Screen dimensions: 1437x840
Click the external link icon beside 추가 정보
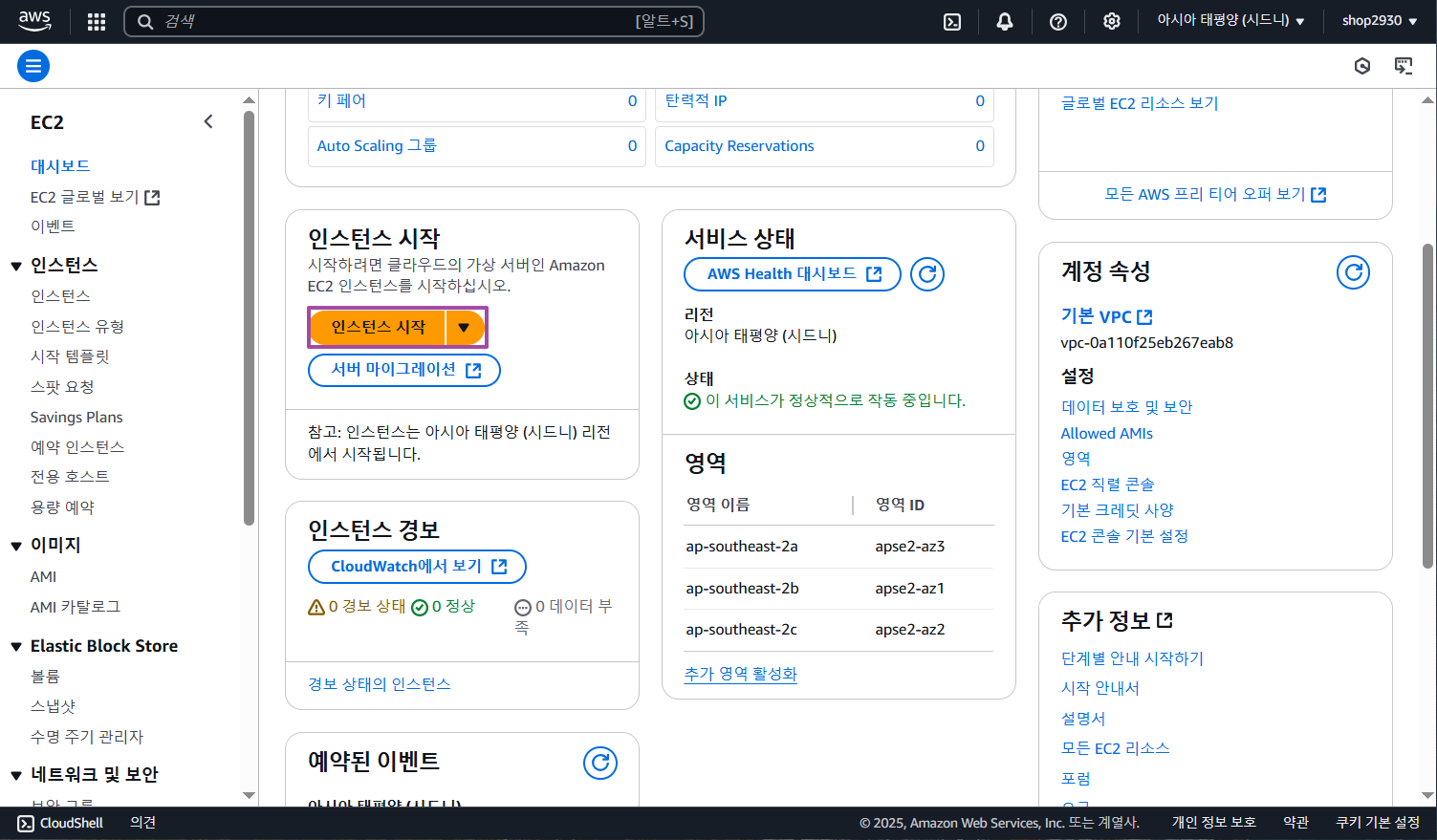[x=1165, y=620]
